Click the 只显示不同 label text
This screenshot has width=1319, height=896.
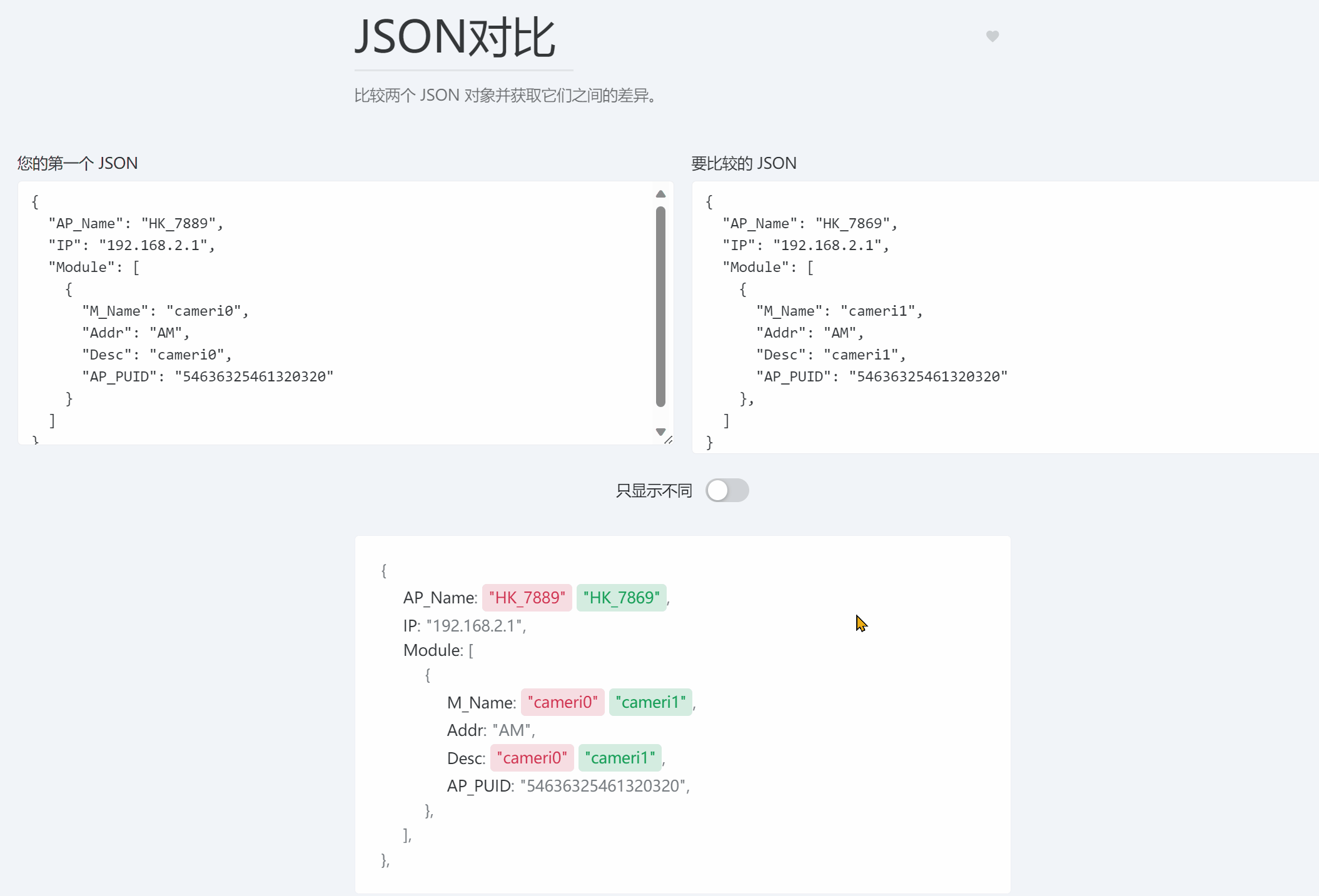[x=654, y=491]
